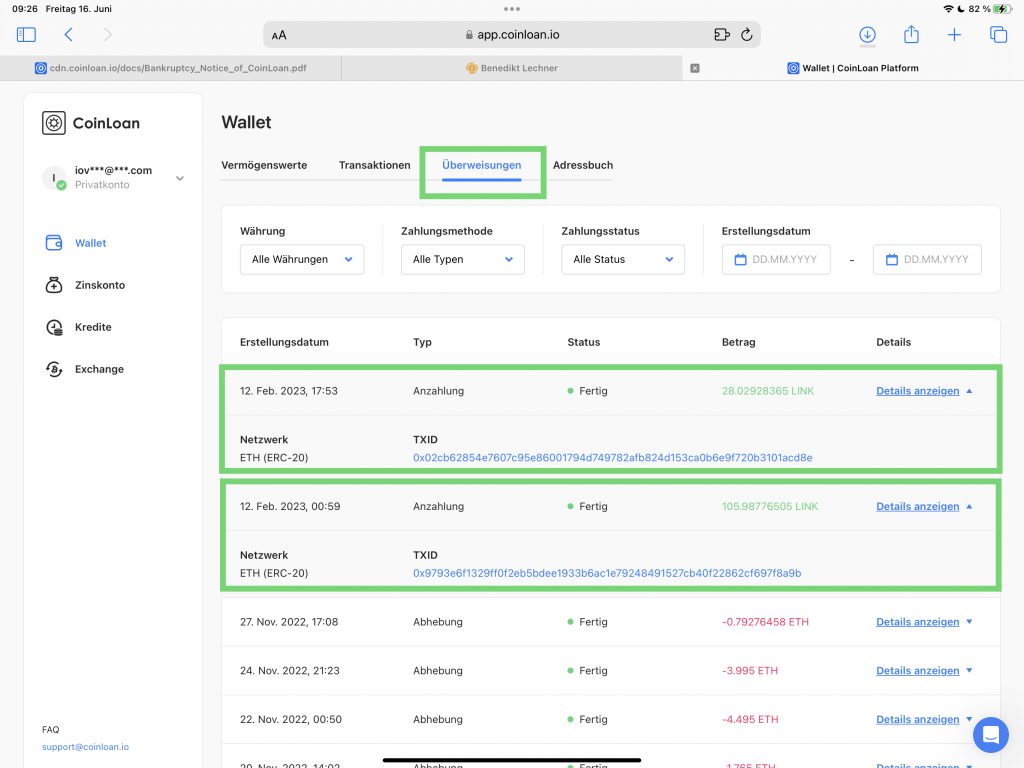
Task: Expand details arrow for -4.495 ETH row
Action: 969,719
